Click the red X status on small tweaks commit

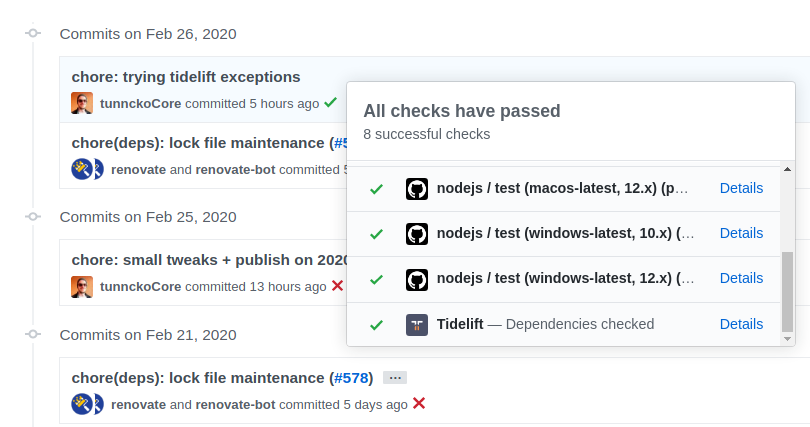pos(337,286)
